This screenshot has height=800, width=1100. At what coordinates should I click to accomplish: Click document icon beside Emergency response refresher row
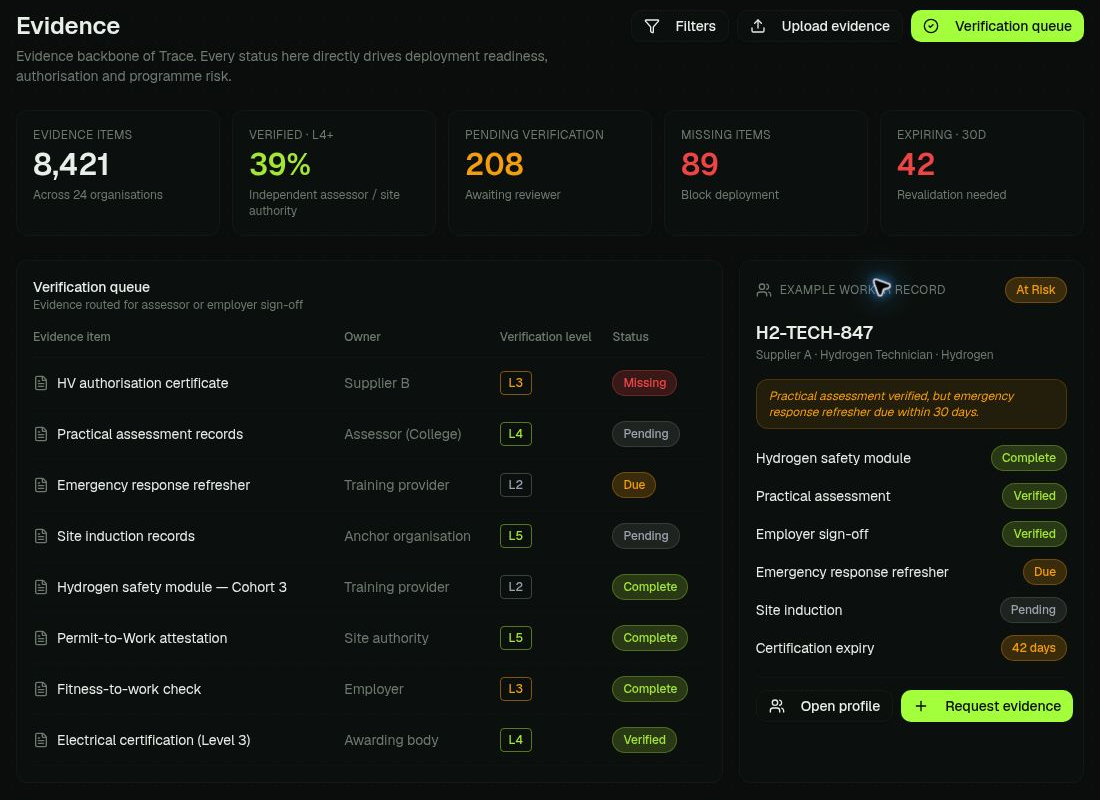[x=41, y=485]
